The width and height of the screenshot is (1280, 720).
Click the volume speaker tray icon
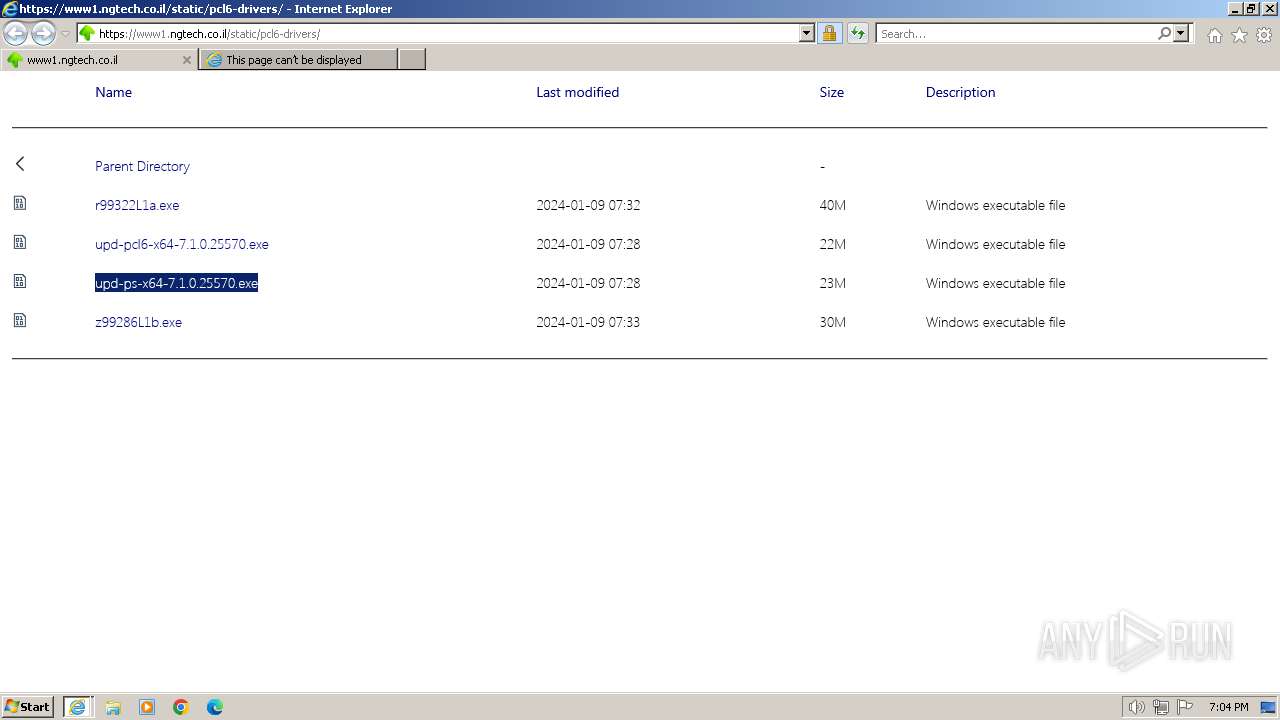[1136, 707]
